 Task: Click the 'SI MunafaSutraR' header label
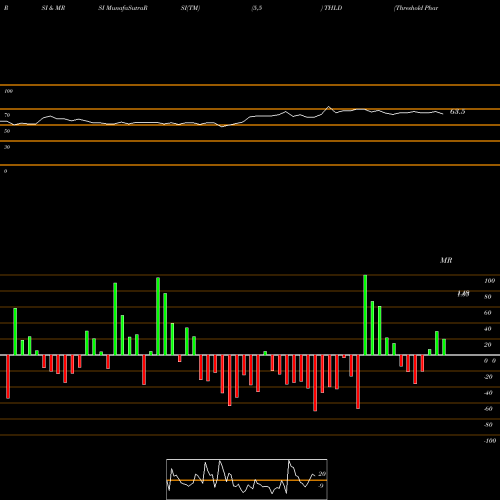(123, 8)
